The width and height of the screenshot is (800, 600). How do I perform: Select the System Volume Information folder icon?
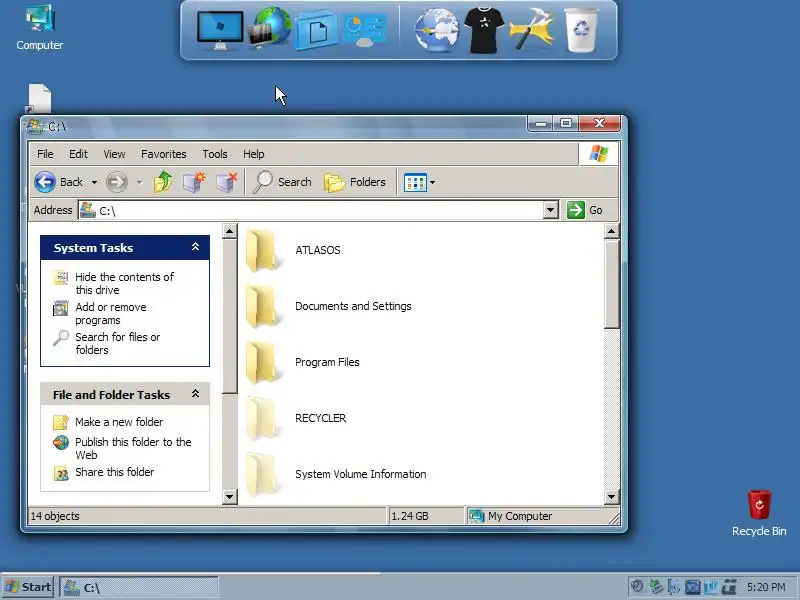pyautogui.click(x=261, y=474)
